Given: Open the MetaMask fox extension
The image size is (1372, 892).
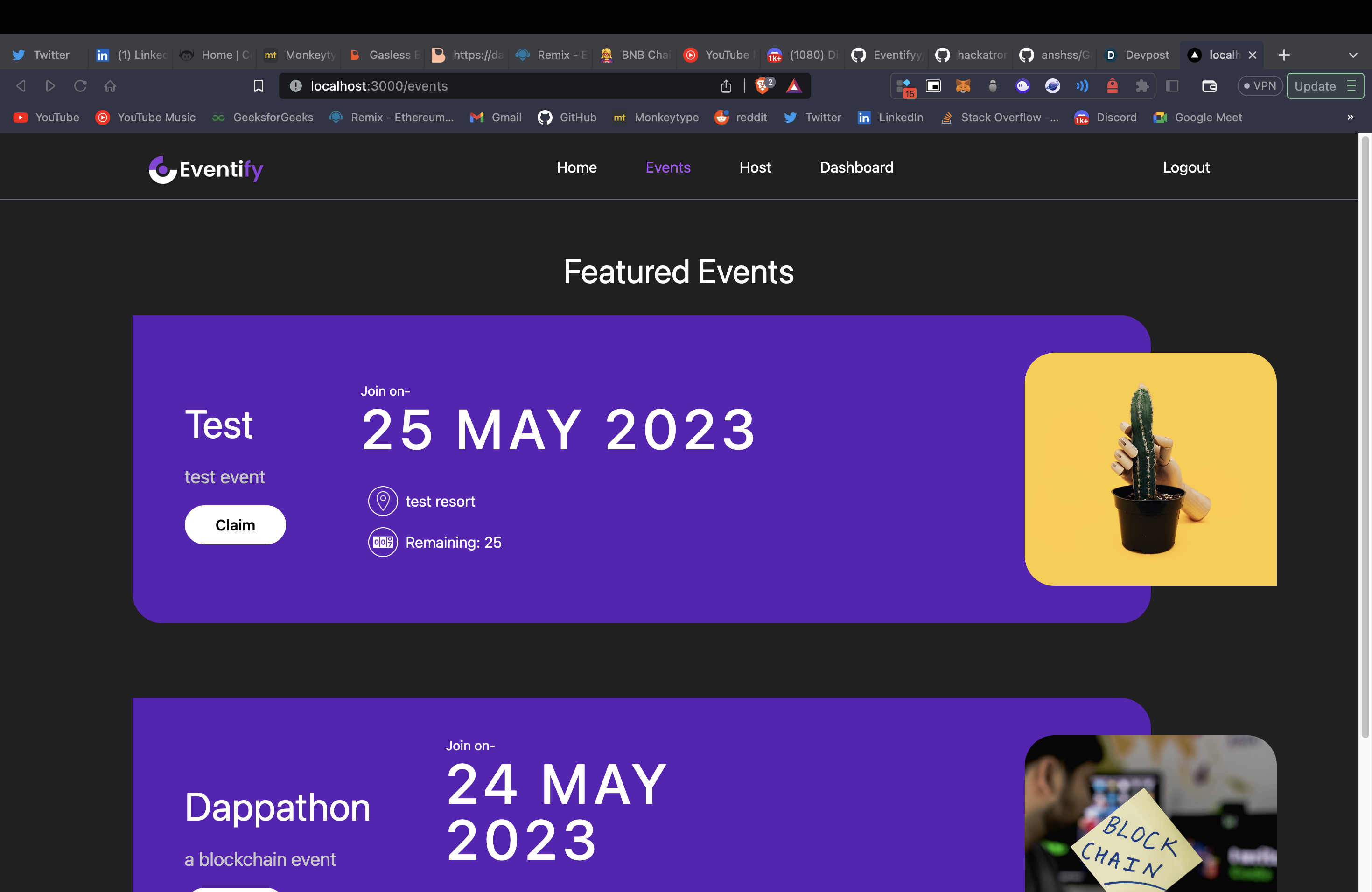Looking at the screenshot, I should click(x=963, y=86).
